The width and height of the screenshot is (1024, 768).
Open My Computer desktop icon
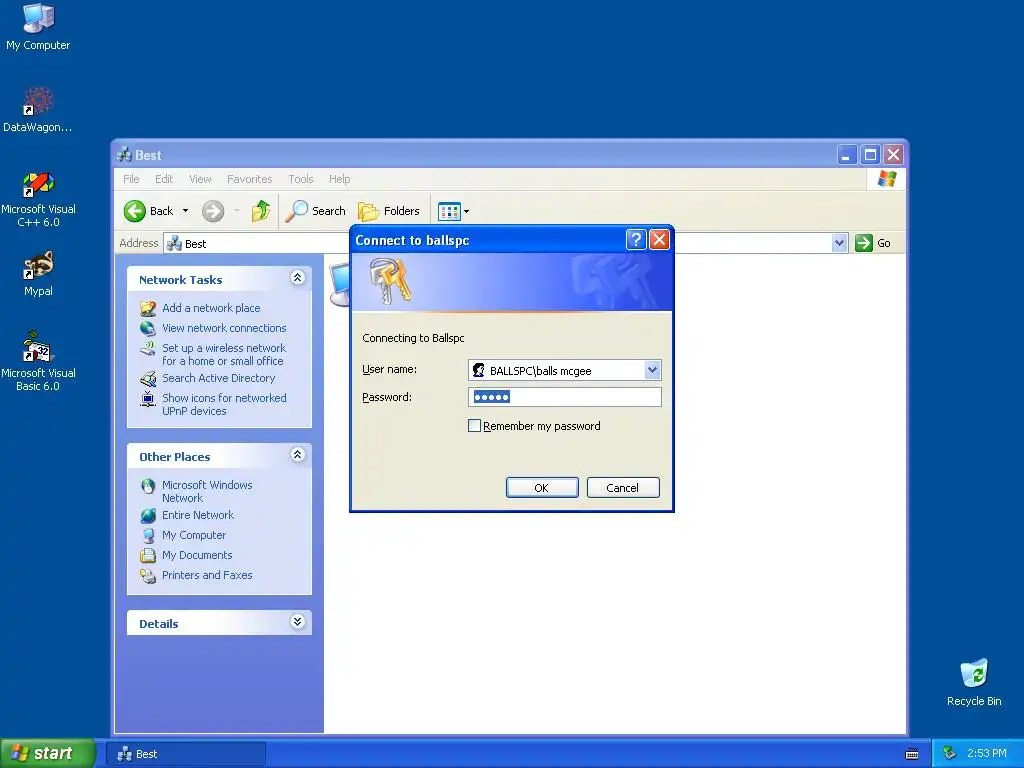pyautogui.click(x=38, y=26)
